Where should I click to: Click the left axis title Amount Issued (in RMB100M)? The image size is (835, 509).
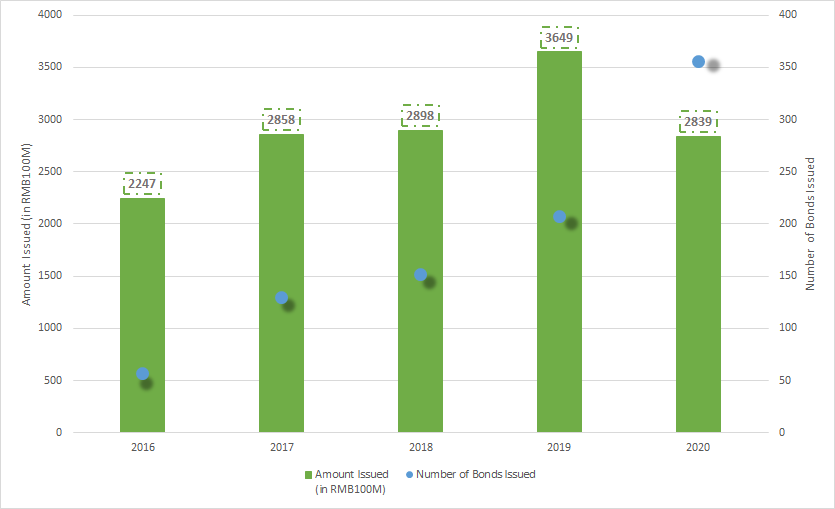click(x=27, y=224)
